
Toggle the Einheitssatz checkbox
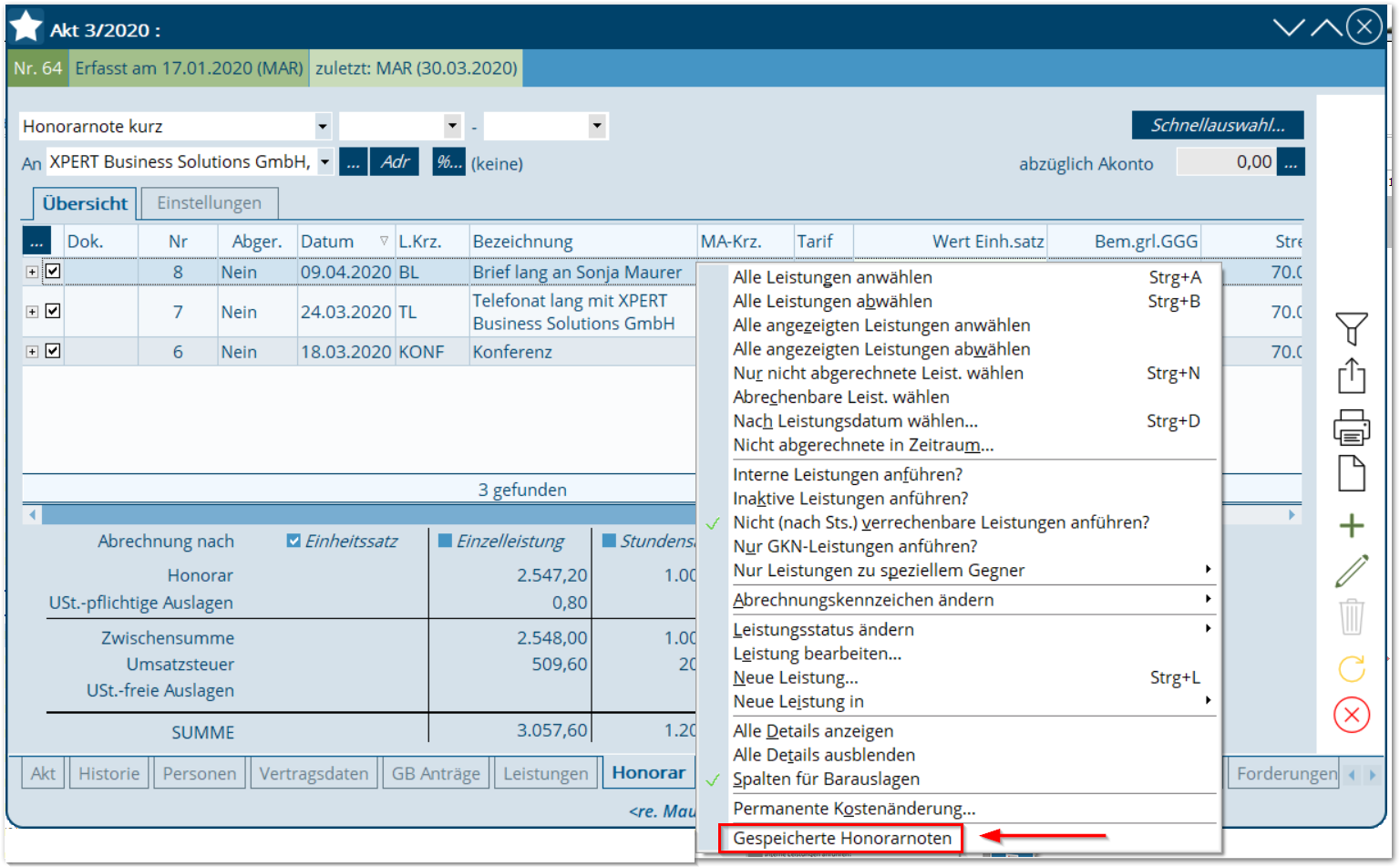click(293, 541)
